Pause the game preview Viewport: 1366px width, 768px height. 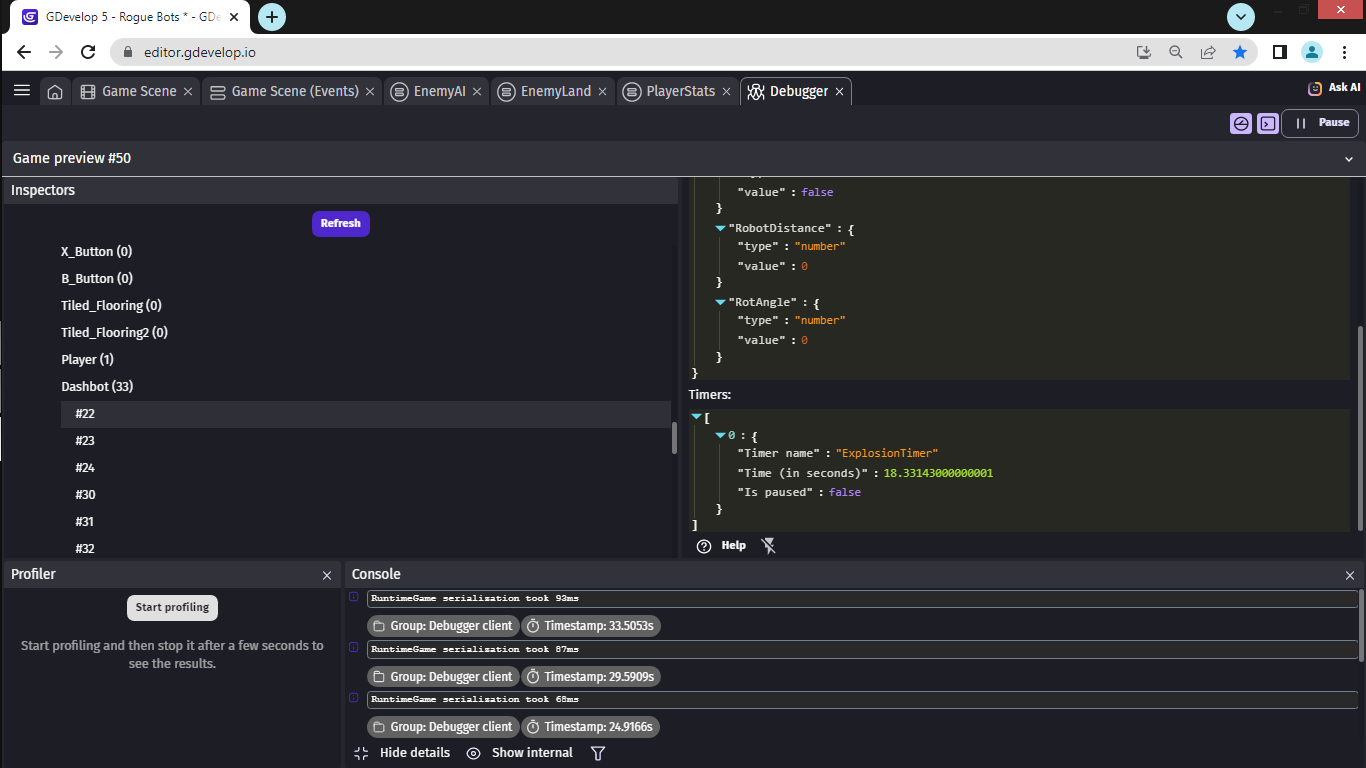(x=1320, y=123)
